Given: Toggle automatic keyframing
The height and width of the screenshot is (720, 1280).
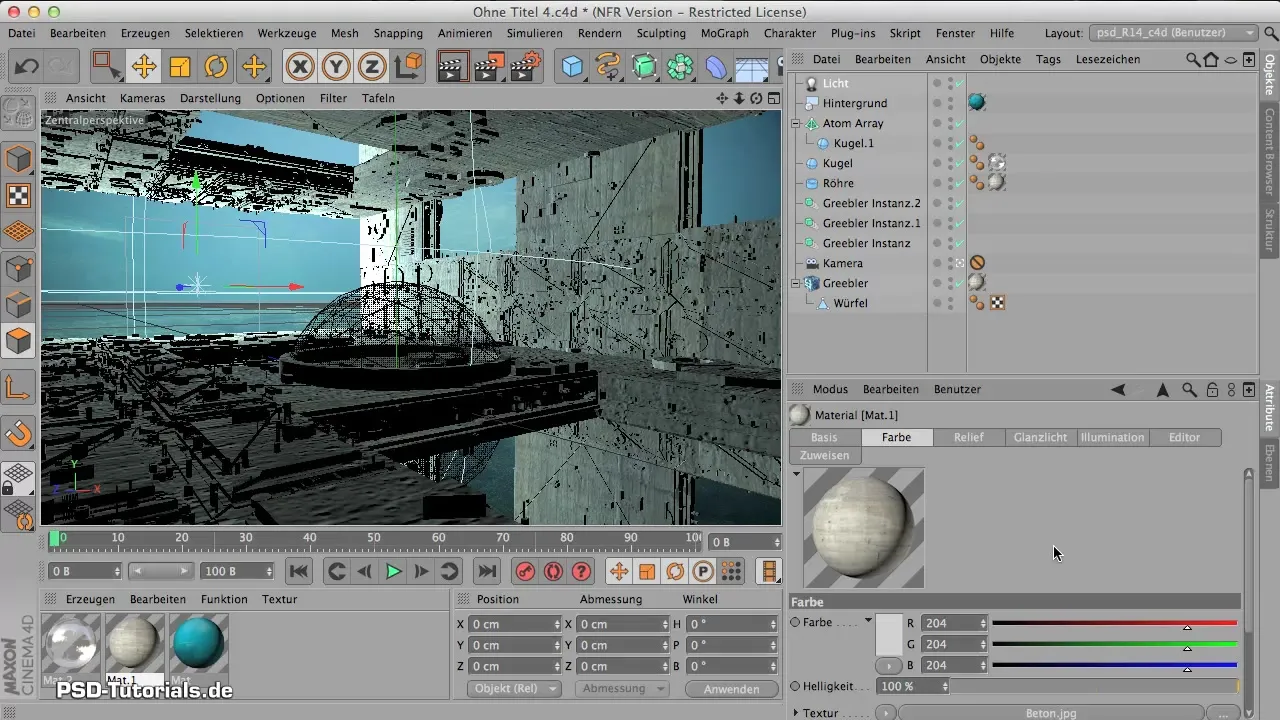Looking at the screenshot, I should pyautogui.click(x=553, y=571).
